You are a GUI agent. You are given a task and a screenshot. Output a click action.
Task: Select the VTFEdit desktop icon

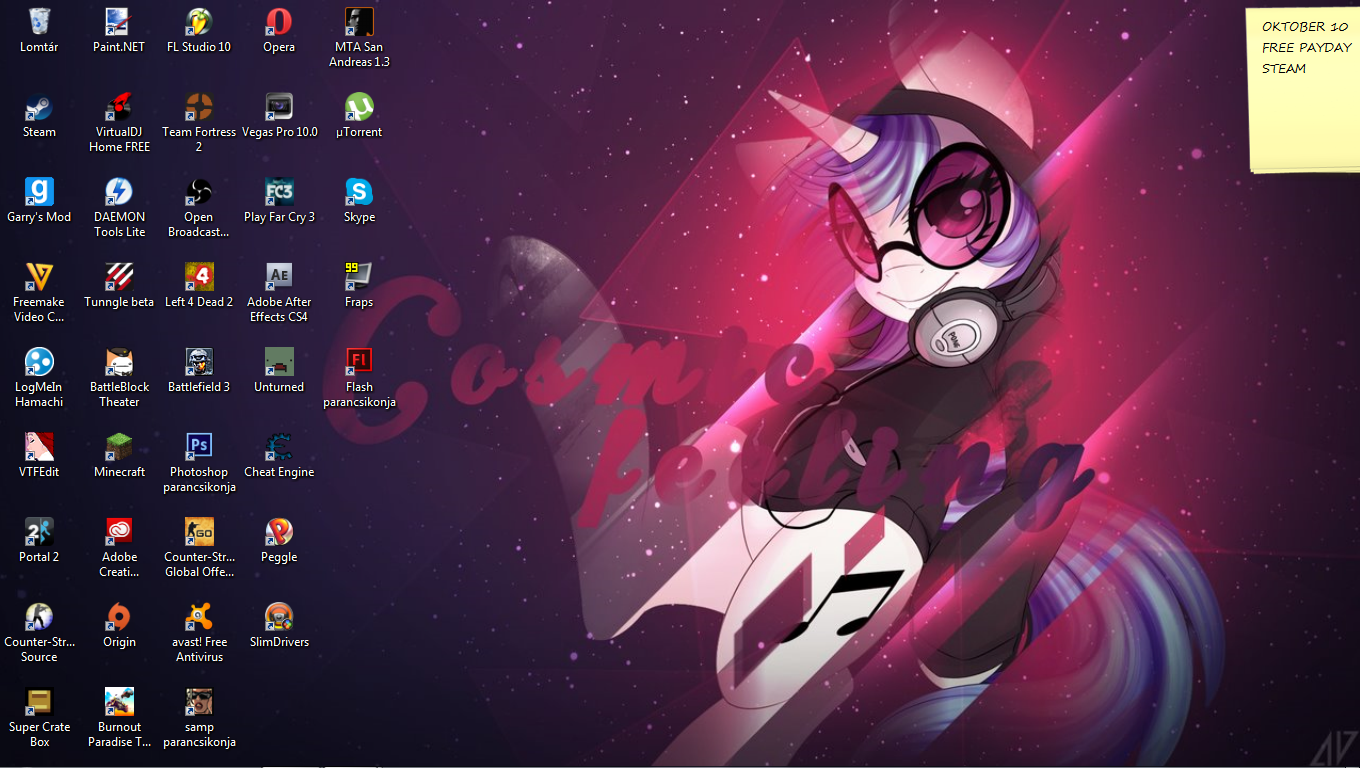point(39,446)
